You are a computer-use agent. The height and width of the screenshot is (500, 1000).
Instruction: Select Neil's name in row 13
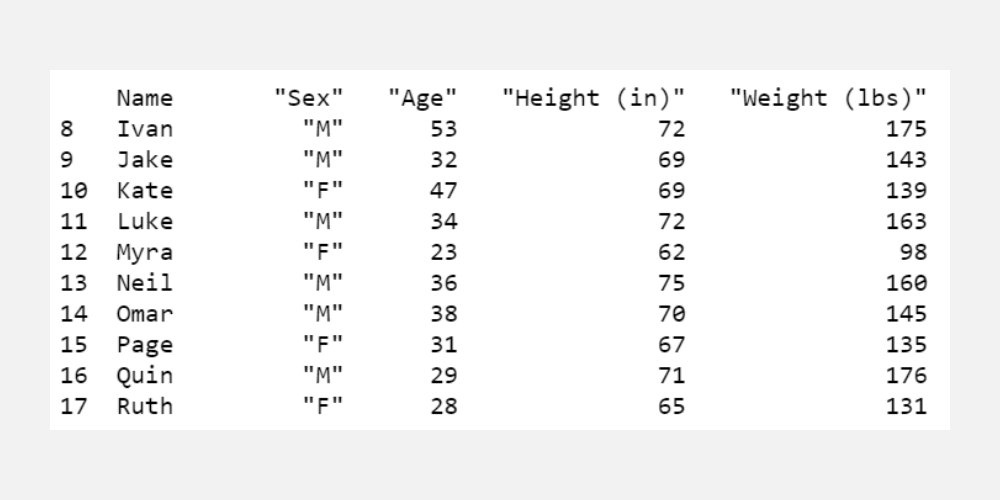pos(144,283)
